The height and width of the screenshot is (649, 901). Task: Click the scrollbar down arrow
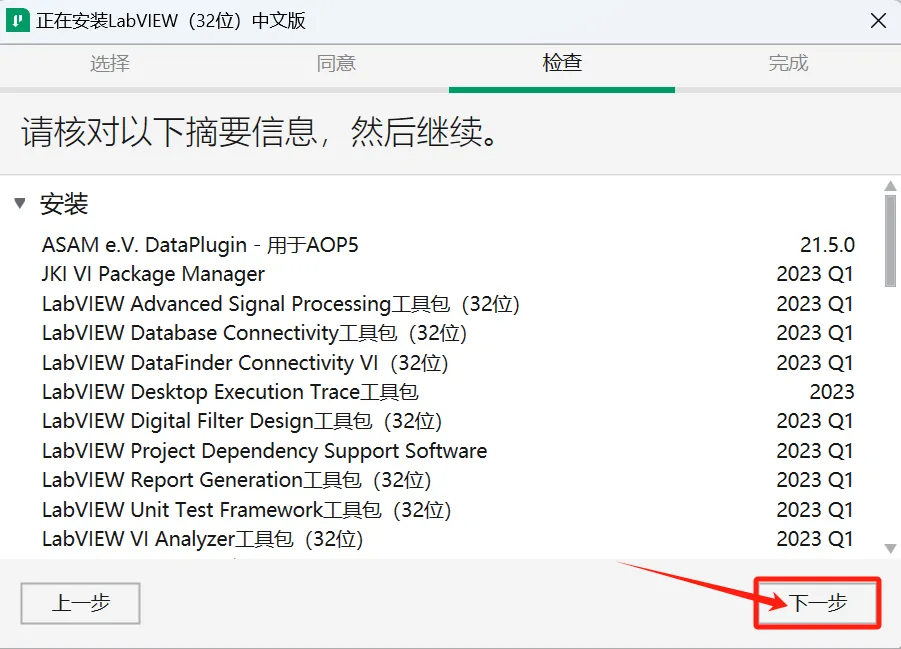pyautogui.click(x=890, y=548)
